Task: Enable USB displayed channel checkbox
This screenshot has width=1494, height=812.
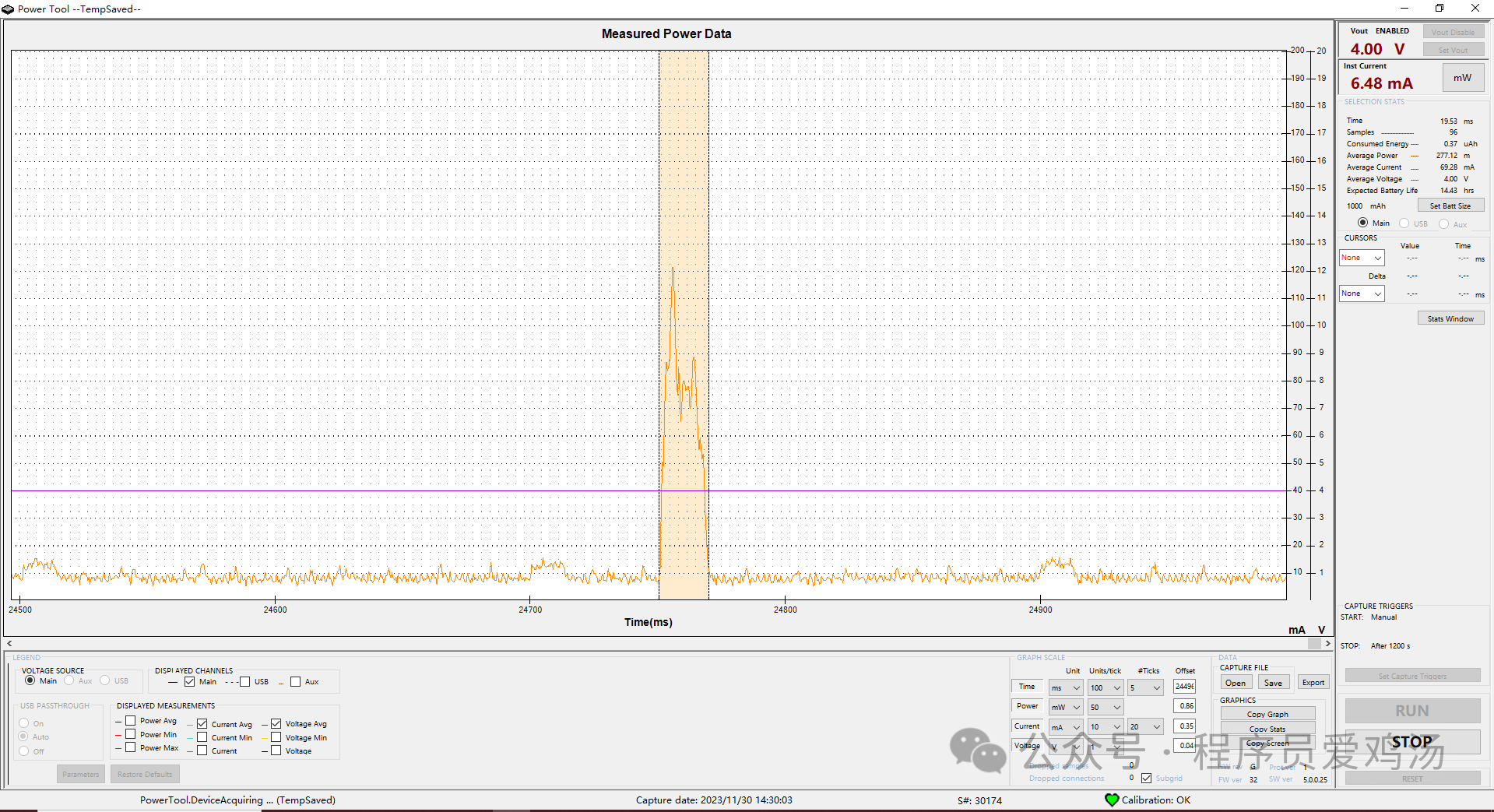Action: (245, 682)
